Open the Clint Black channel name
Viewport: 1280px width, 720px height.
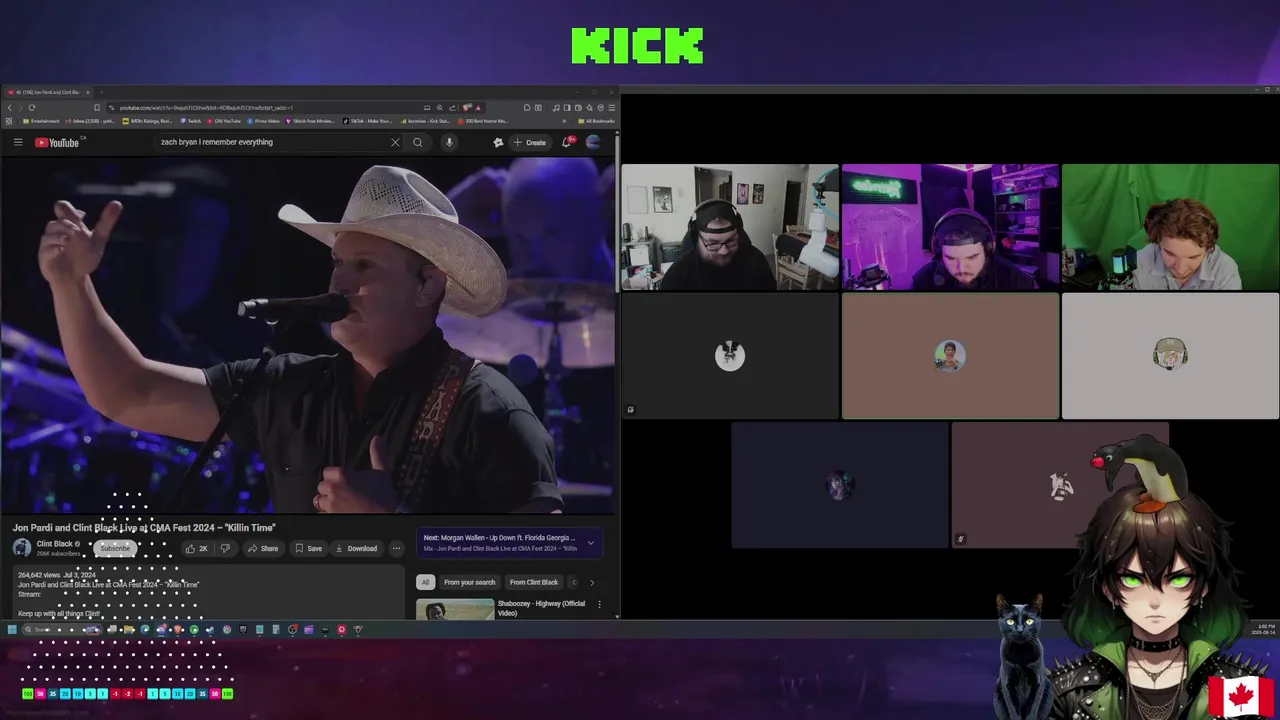(55, 544)
